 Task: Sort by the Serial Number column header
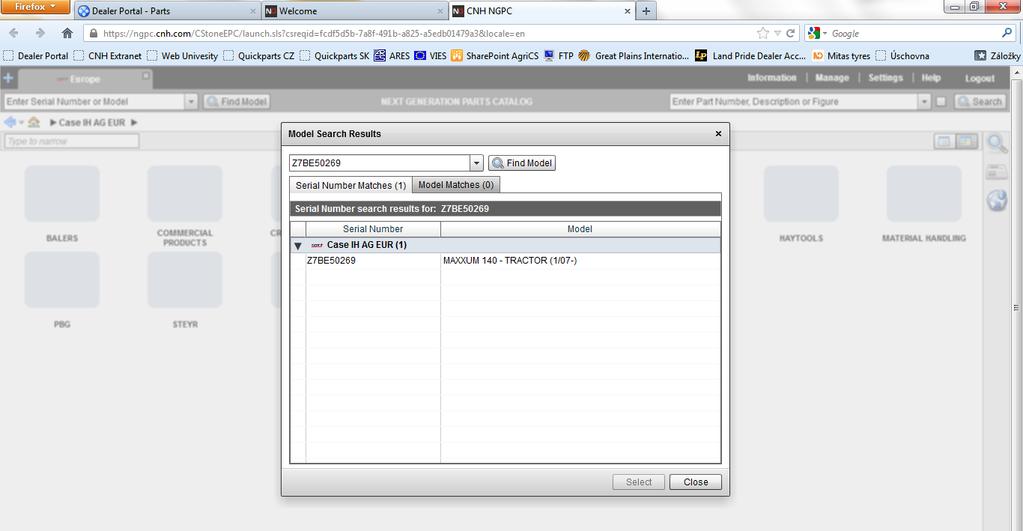click(x=373, y=229)
